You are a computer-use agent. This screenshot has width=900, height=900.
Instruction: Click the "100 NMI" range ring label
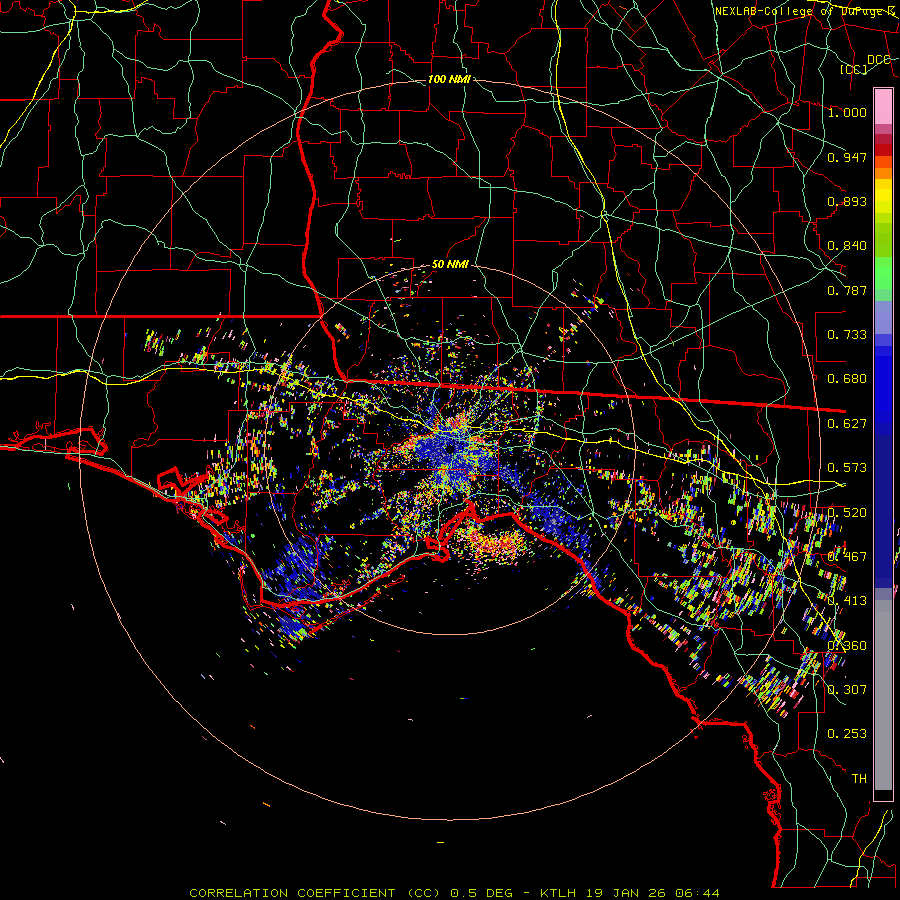click(449, 79)
